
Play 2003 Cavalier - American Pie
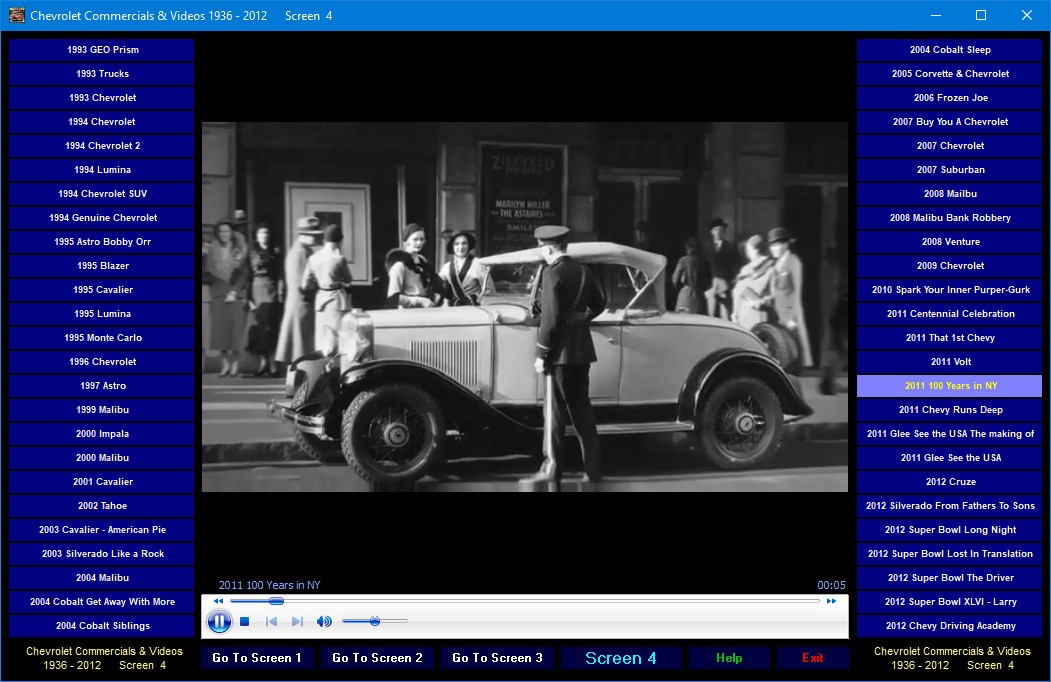[102, 530]
